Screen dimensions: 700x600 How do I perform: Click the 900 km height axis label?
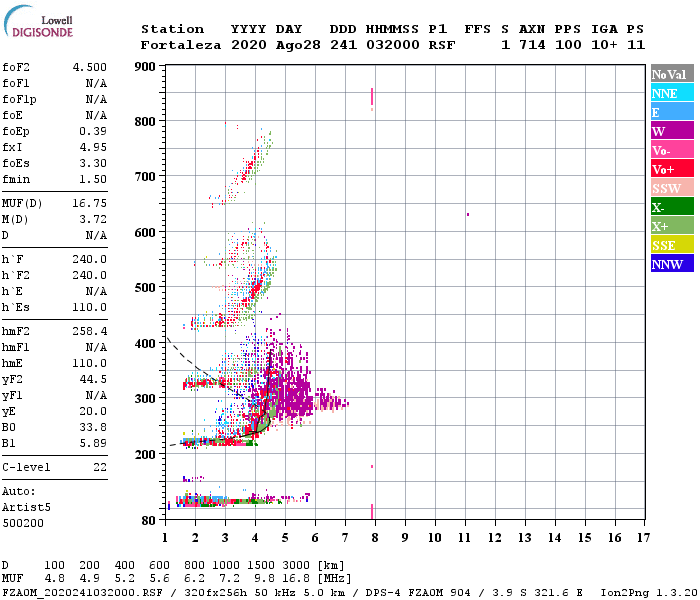pos(145,67)
